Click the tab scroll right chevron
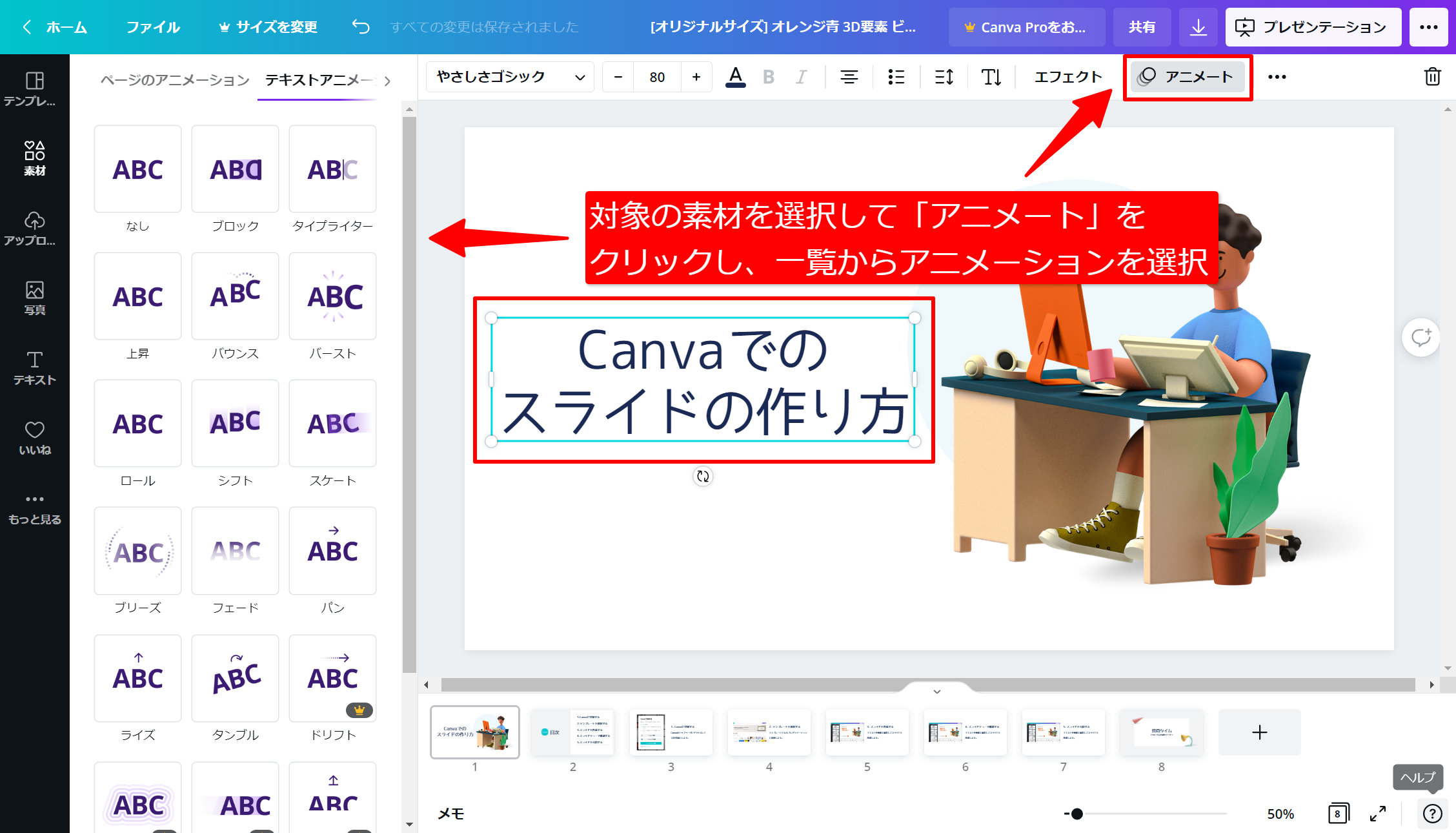Viewport: 1456px width, 833px height. pos(387,81)
